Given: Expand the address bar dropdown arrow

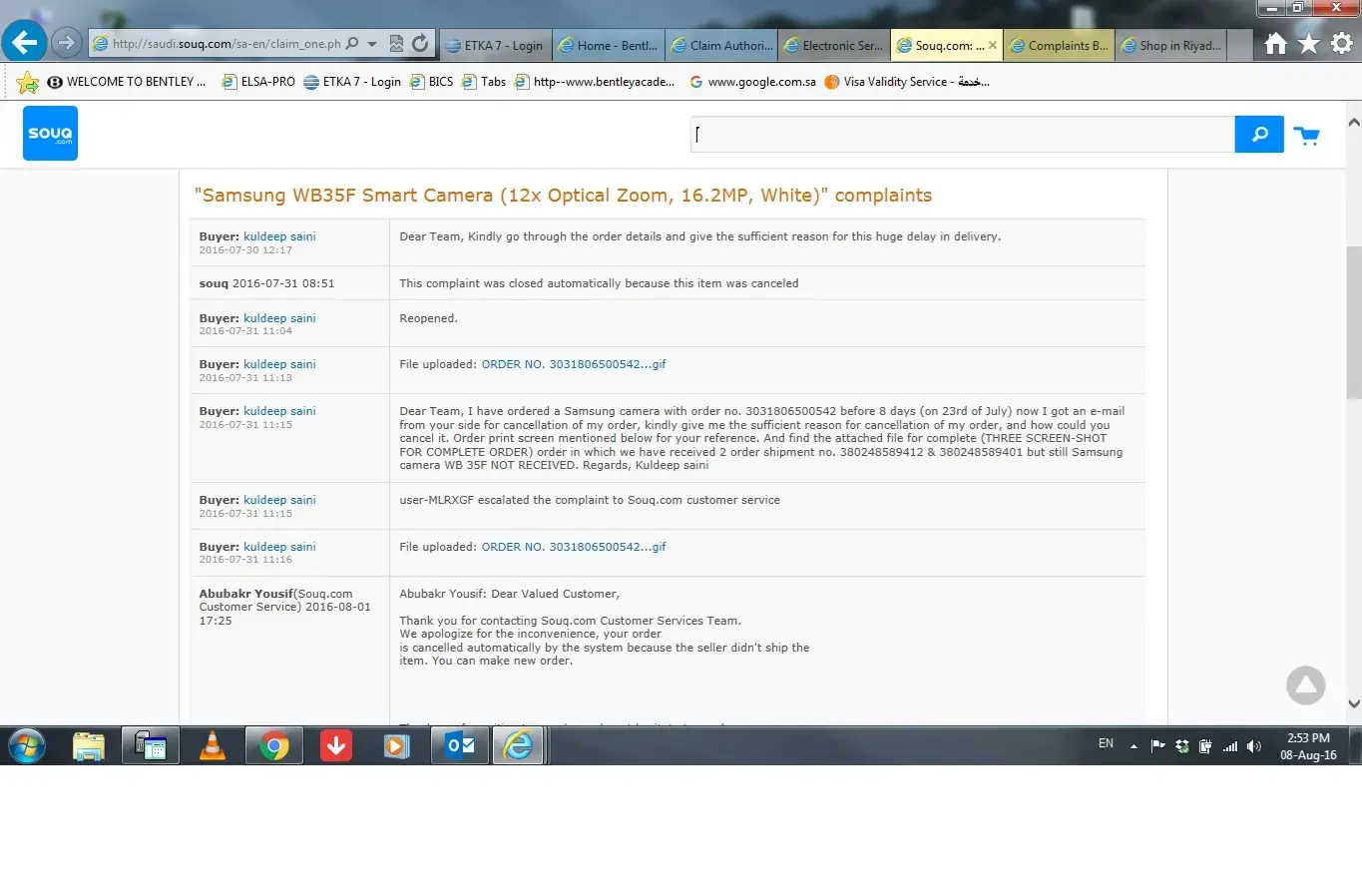Looking at the screenshot, I should 372,44.
